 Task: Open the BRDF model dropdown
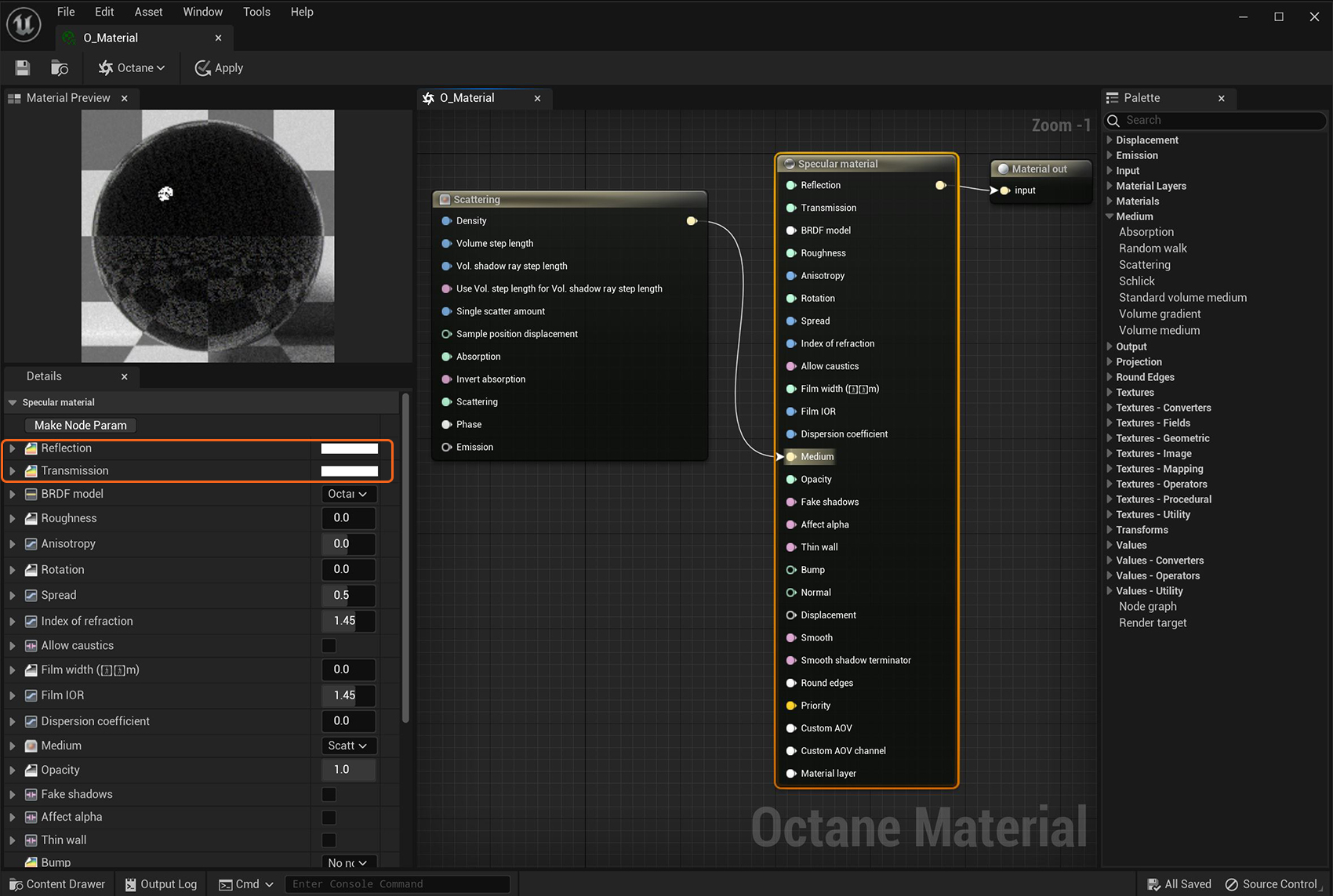[x=349, y=494]
